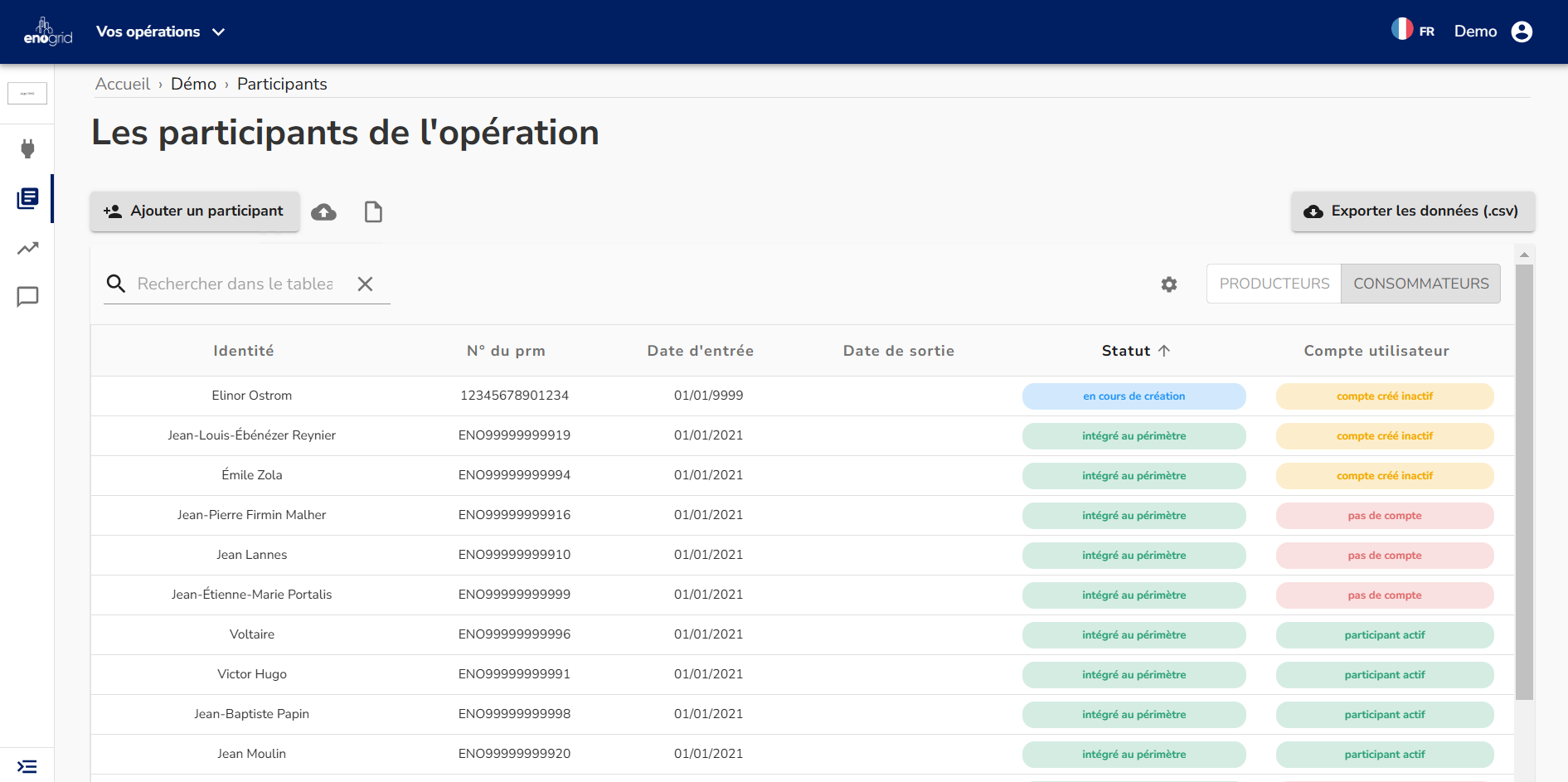Open the FR language selector
Viewport: 1568px width, 782px height.
tap(1413, 31)
